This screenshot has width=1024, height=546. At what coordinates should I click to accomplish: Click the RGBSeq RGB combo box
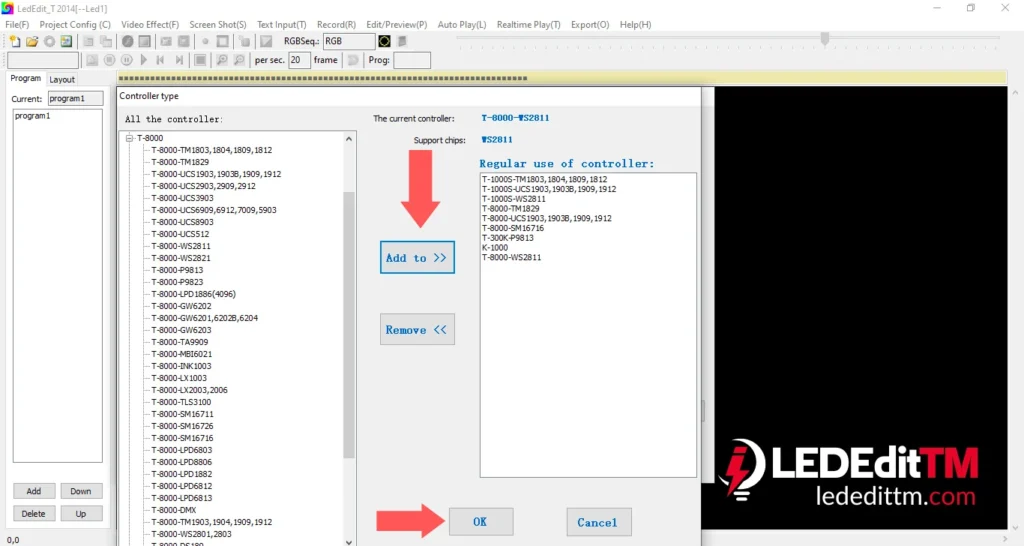[x=349, y=41]
